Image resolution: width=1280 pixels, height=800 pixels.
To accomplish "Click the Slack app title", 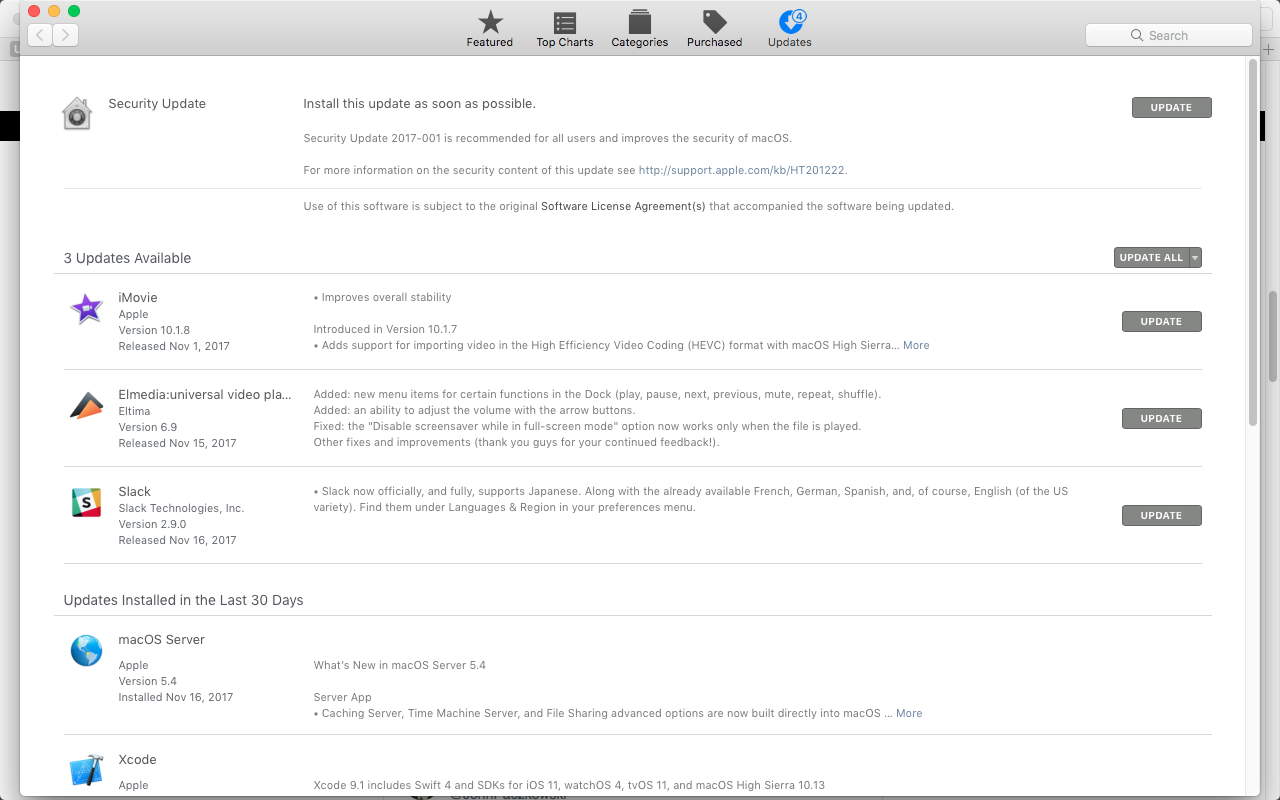I will point(135,491).
